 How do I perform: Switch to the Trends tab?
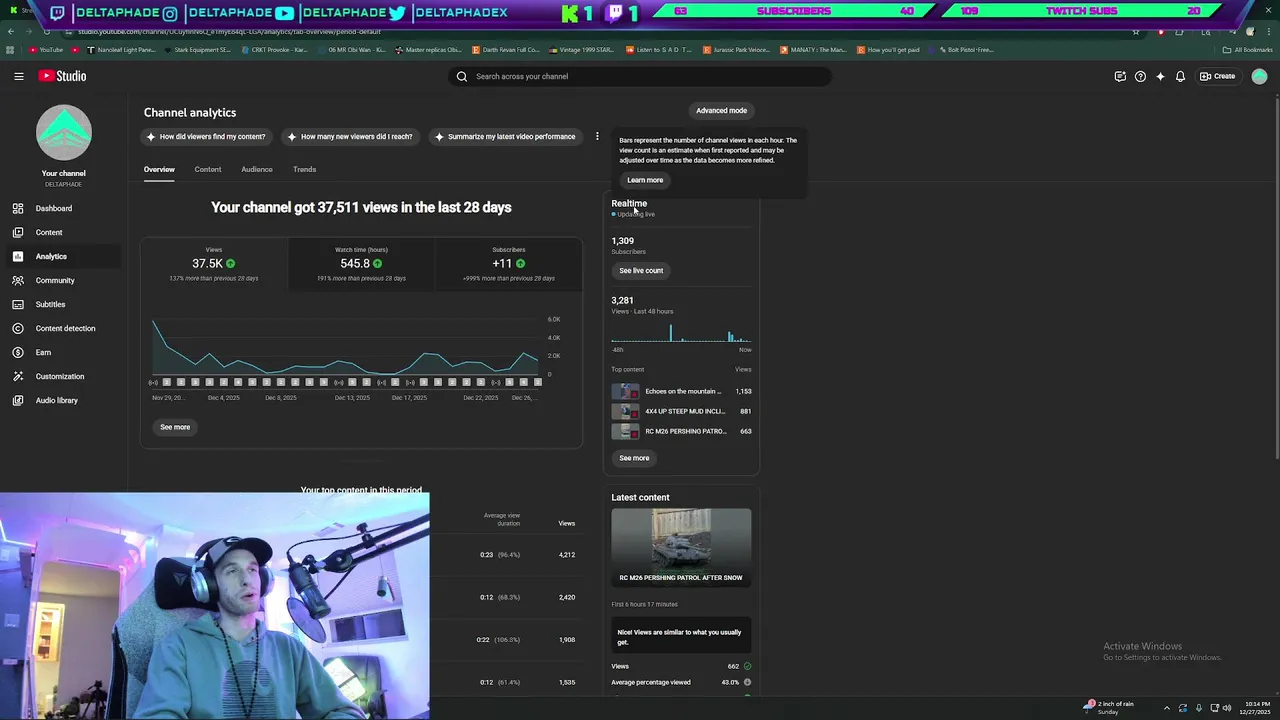pos(304,169)
